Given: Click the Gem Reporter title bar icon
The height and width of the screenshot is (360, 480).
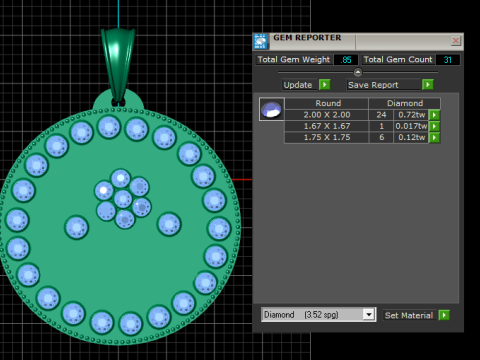Looking at the screenshot, I should [x=260, y=41].
